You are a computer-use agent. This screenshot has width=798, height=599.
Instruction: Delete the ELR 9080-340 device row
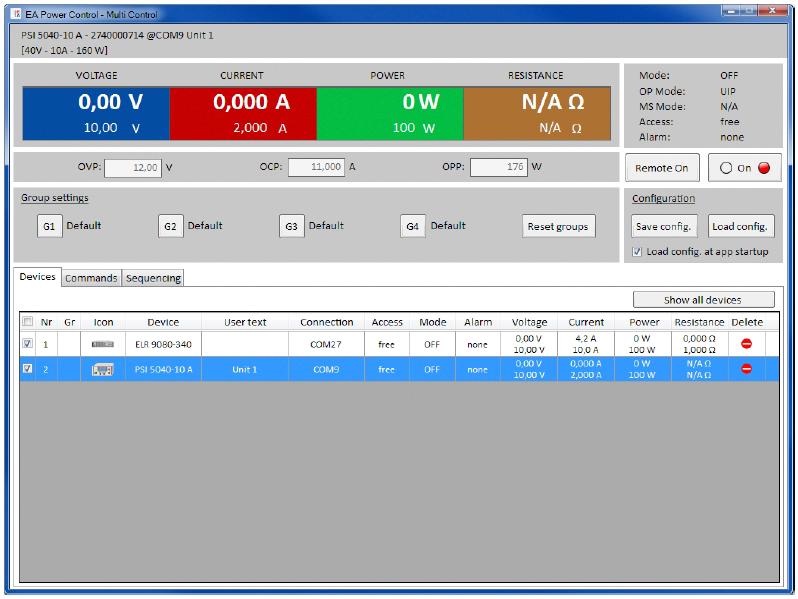746,344
